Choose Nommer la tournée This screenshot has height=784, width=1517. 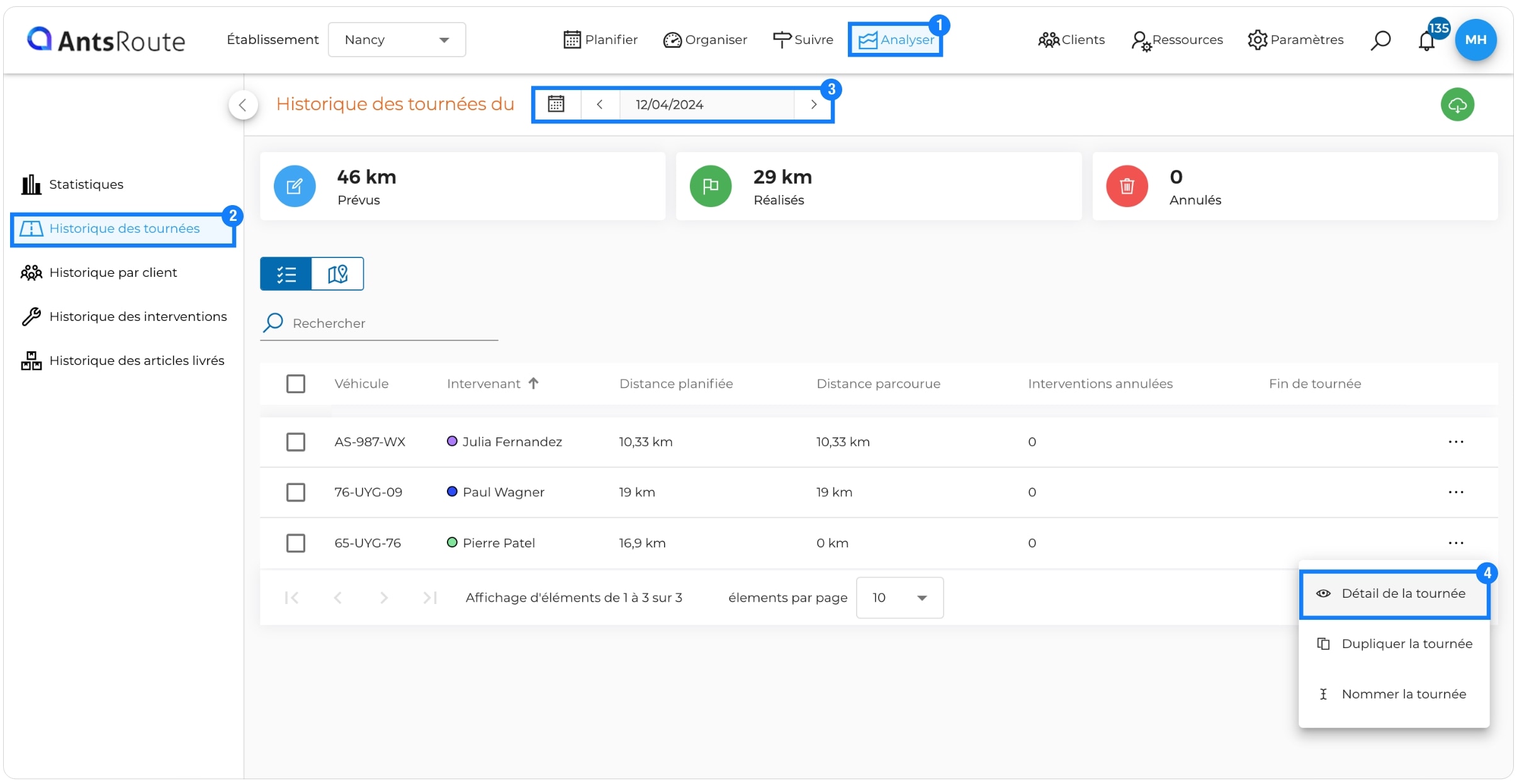point(1394,695)
